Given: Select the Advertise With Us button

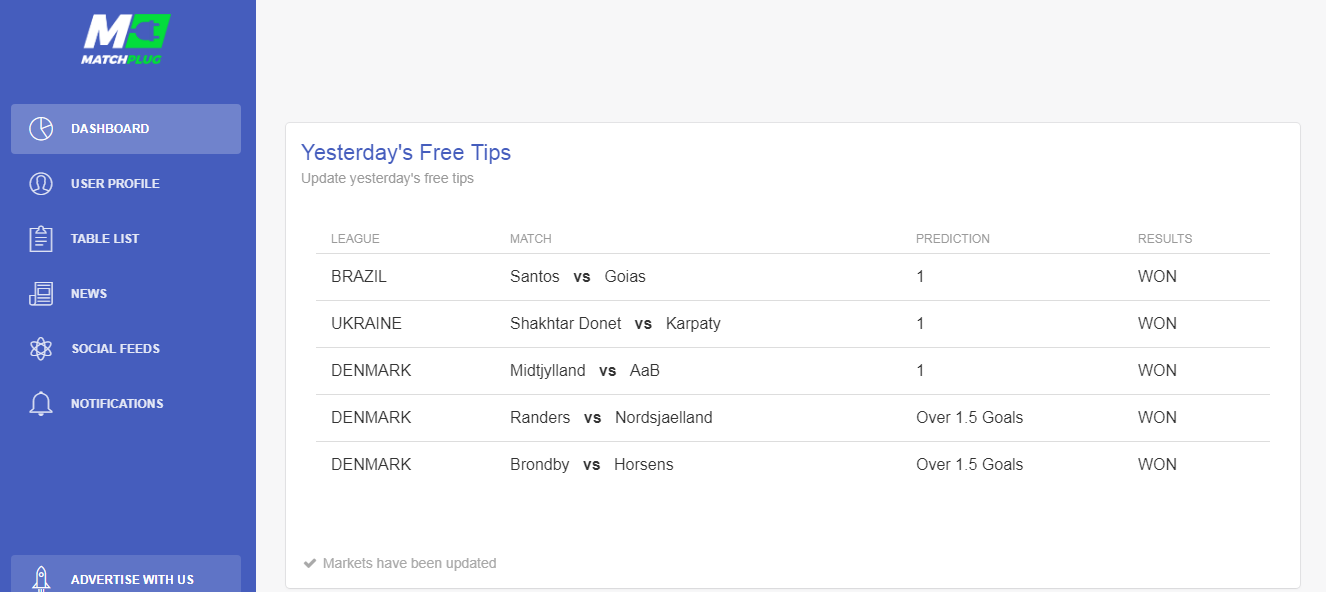Looking at the screenshot, I should tap(126, 574).
